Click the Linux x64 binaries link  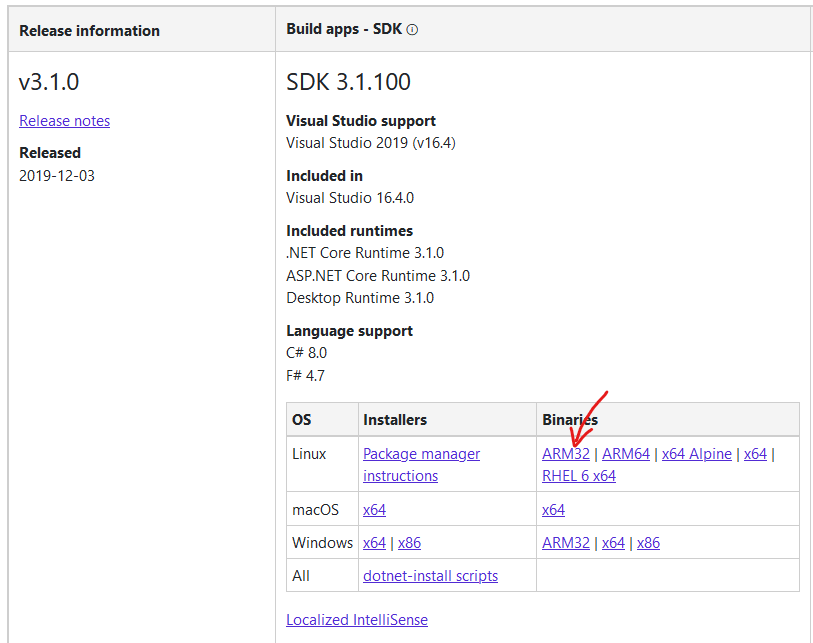[755, 454]
